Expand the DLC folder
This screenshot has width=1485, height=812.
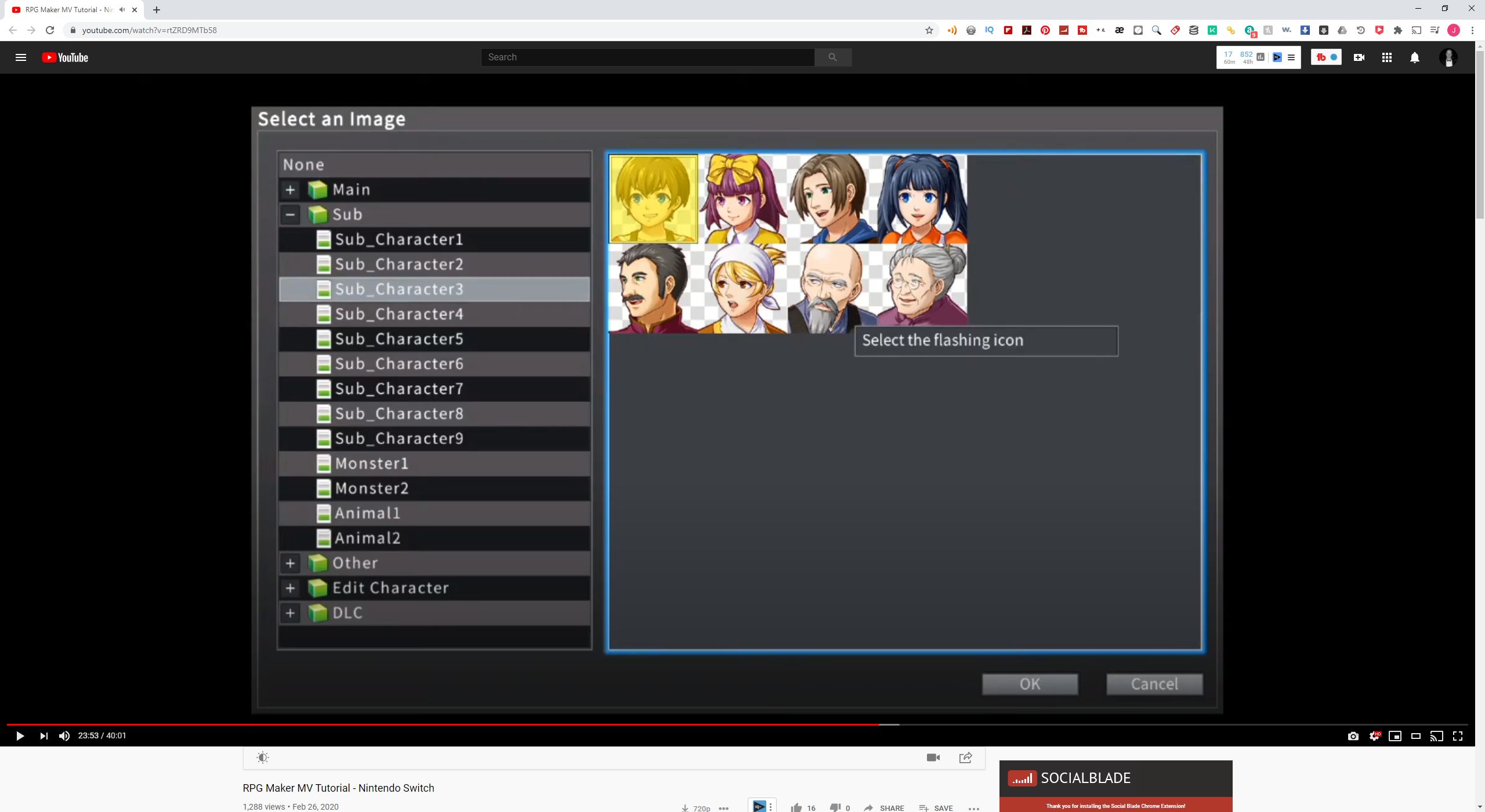(290, 613)
